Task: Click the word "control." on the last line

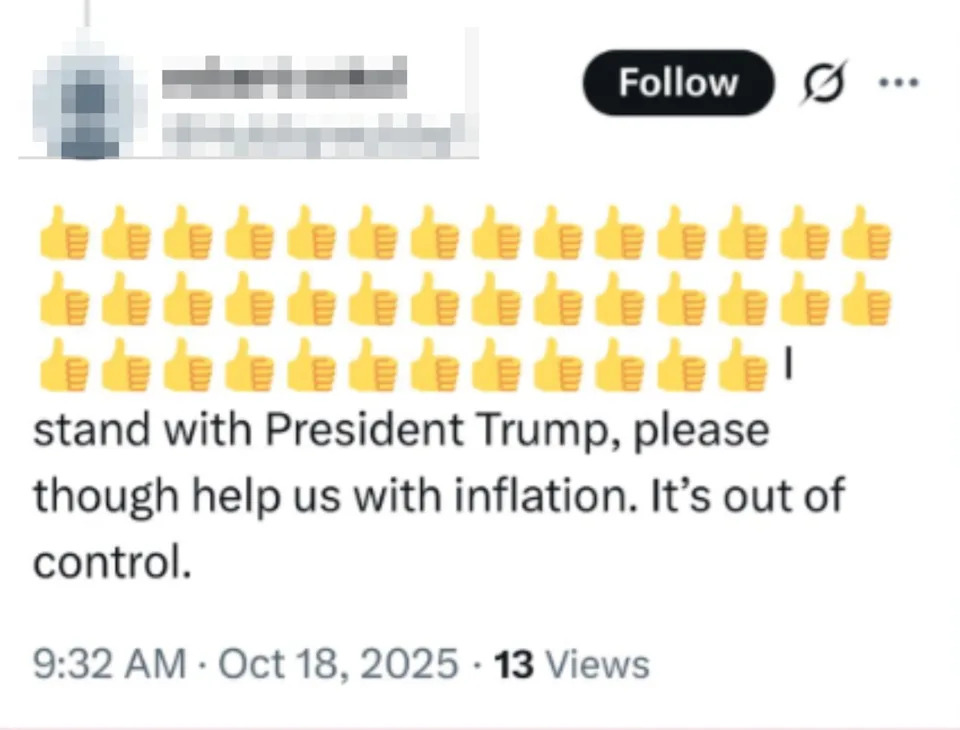Action: click(x=112, y=563)
